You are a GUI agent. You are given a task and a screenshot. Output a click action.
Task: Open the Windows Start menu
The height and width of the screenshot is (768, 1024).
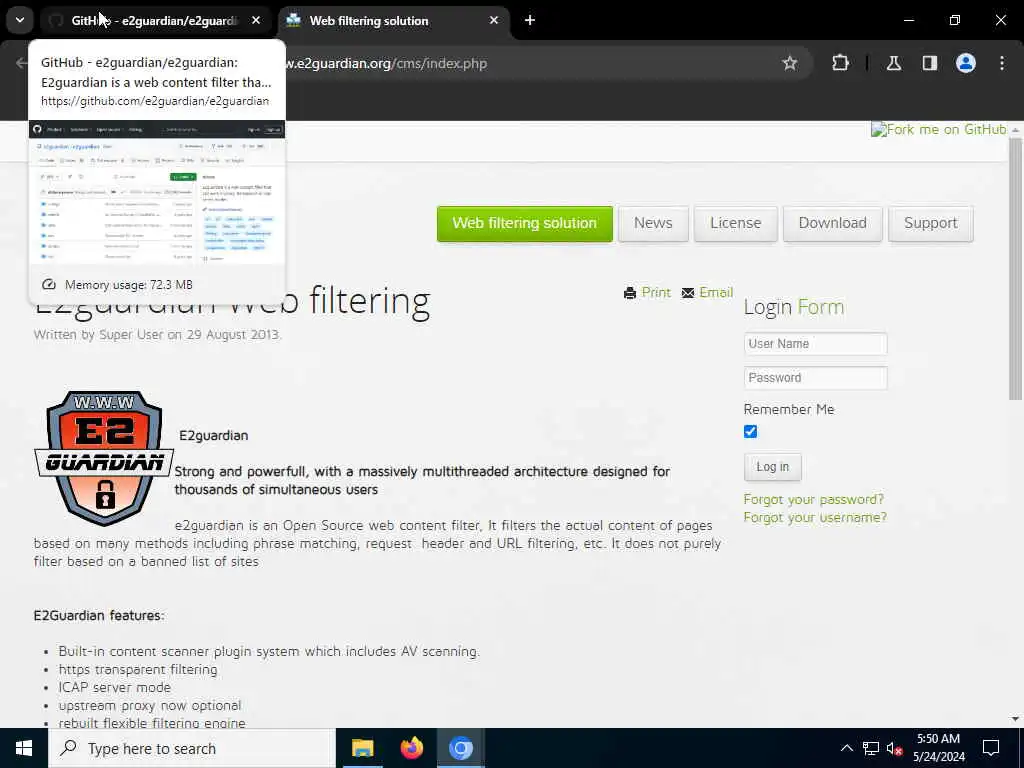[x=24, y=748]
